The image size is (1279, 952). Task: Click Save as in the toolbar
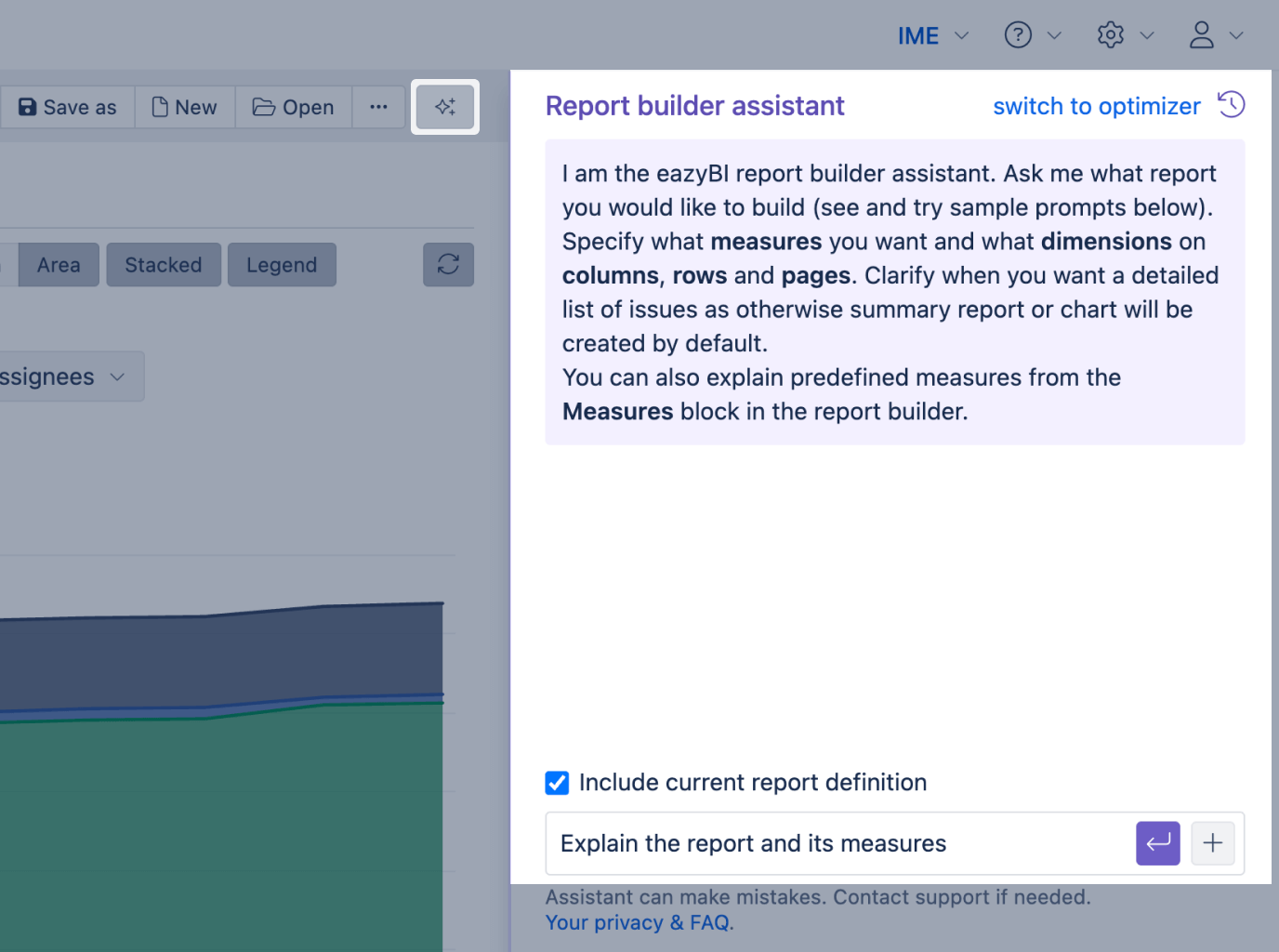68,107
